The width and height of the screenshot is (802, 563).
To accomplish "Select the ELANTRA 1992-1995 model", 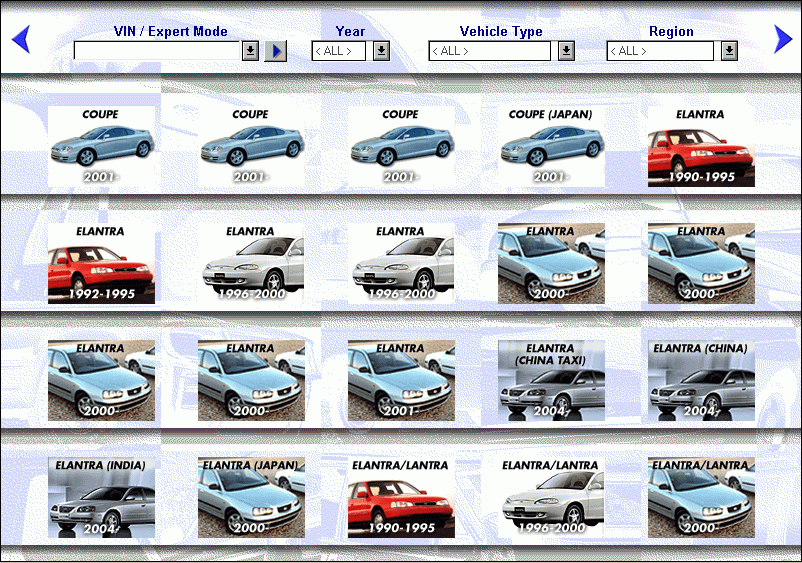I will click(x=101, y=263).
